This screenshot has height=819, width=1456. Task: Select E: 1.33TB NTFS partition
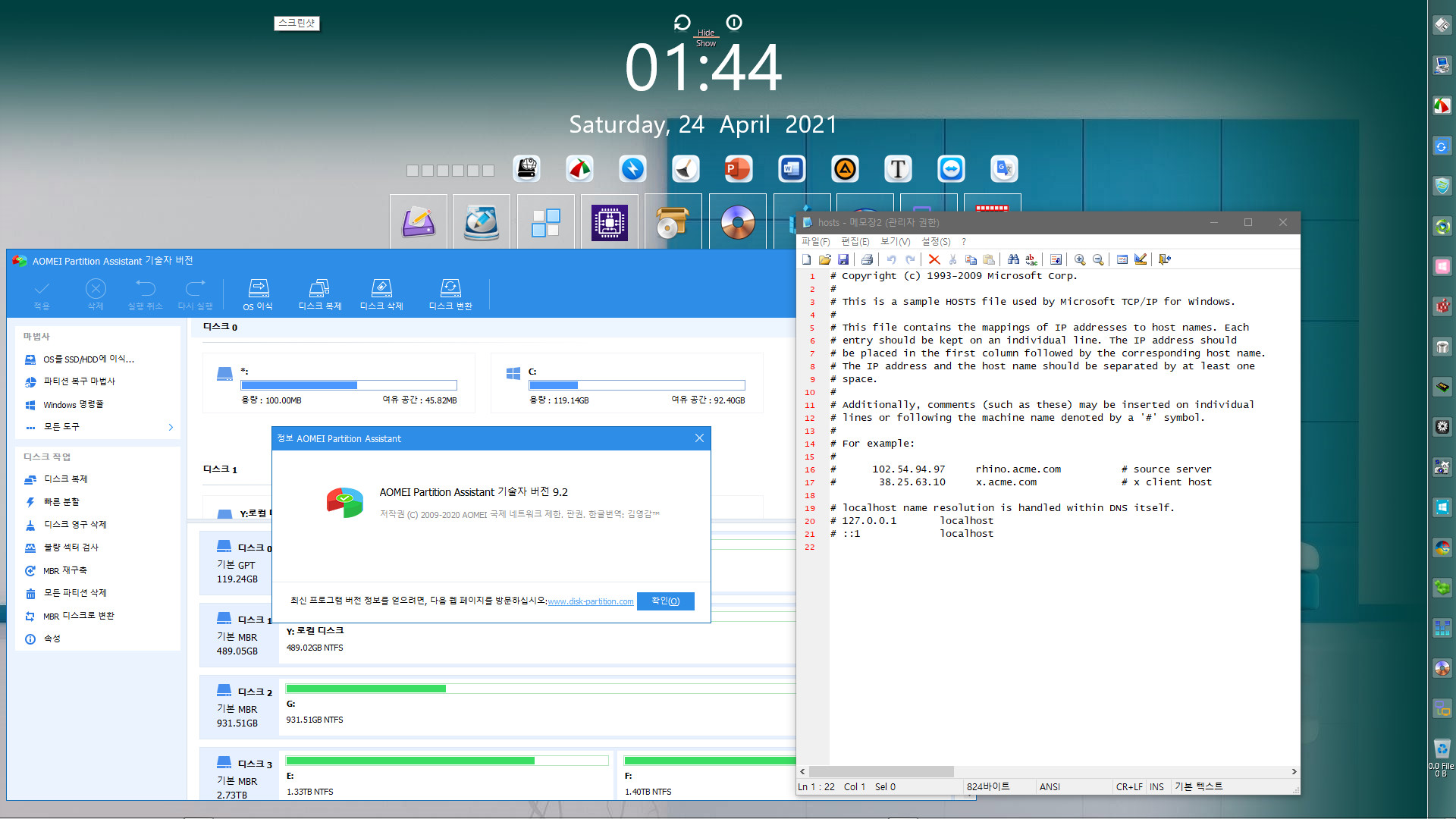coord(447,773)
